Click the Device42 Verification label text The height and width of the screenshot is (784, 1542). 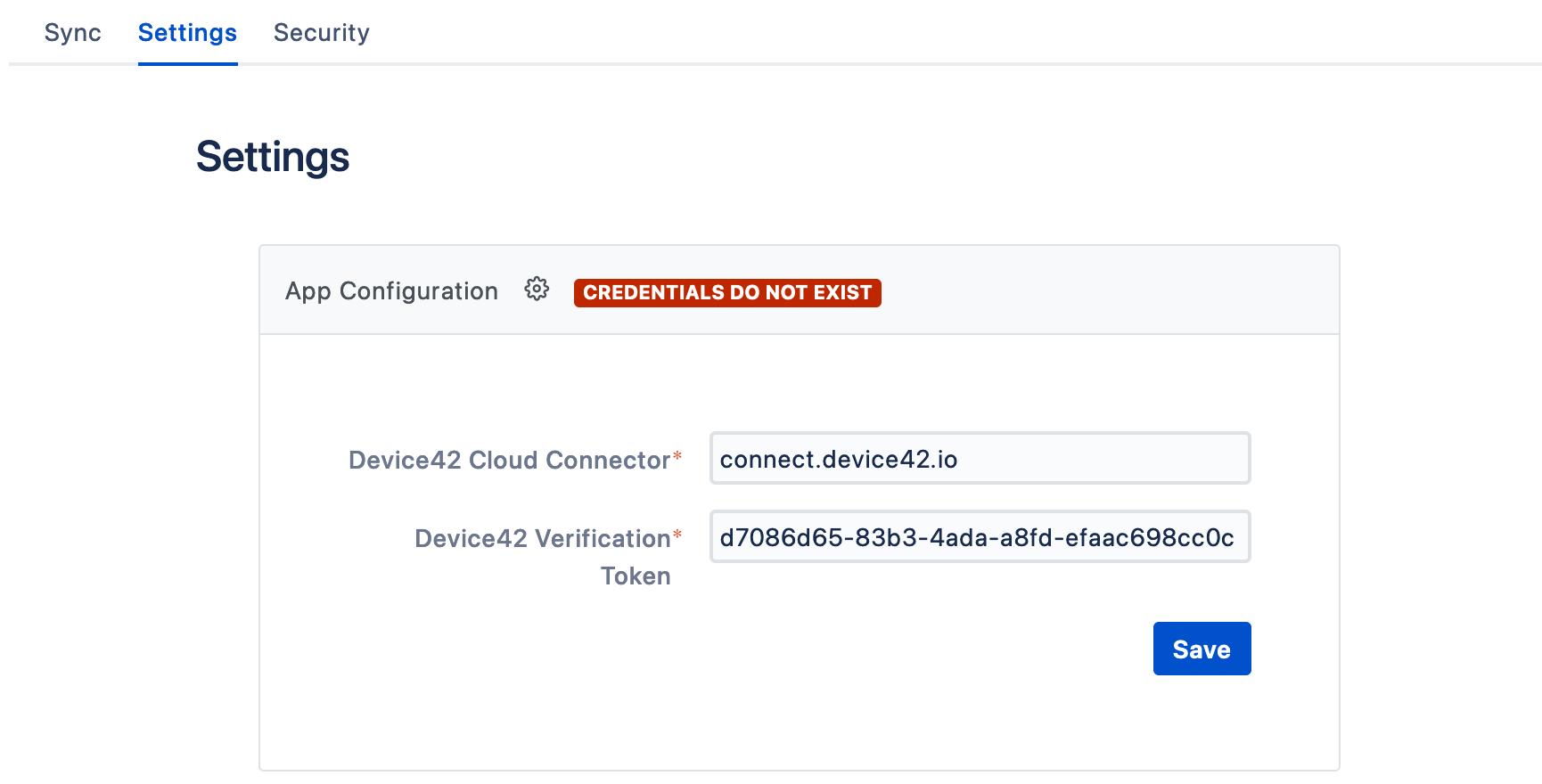542,538
